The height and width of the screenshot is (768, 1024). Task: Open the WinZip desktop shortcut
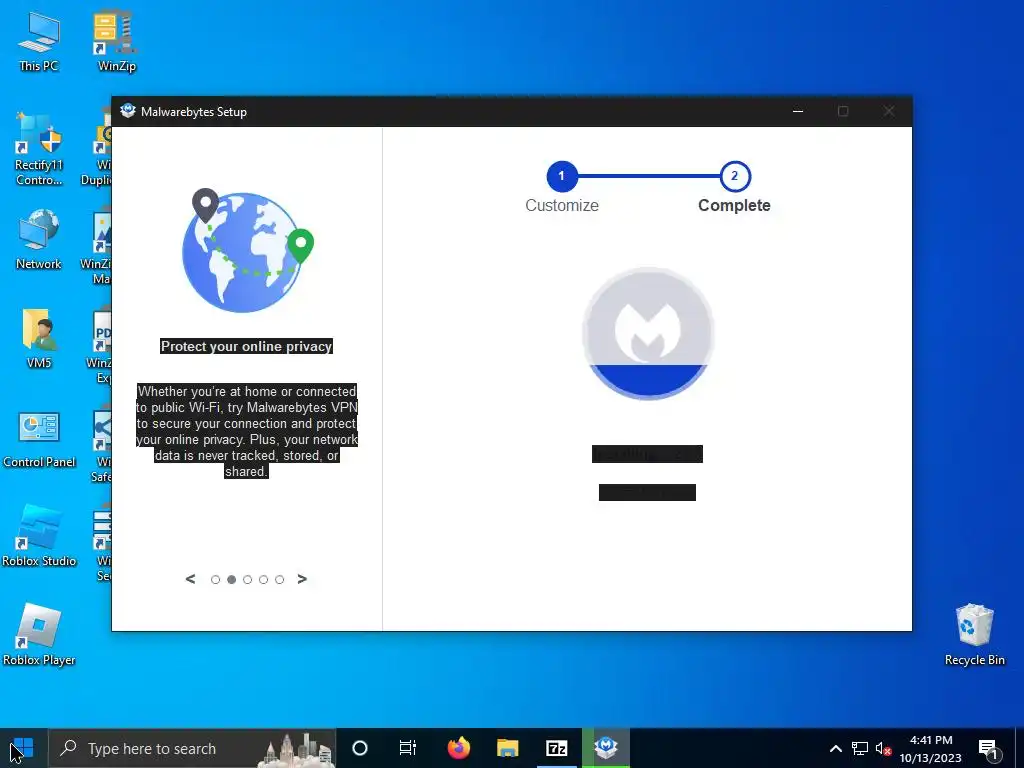click(116, 42)
